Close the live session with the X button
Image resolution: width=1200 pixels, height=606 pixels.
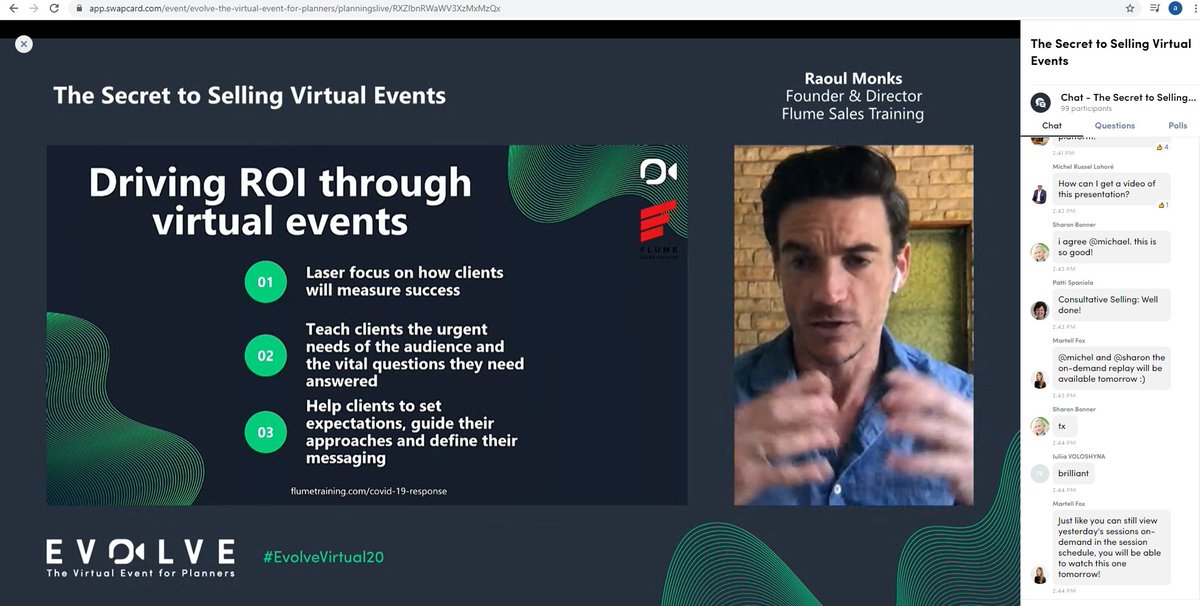pyautogui.click(x=24, y=44)
